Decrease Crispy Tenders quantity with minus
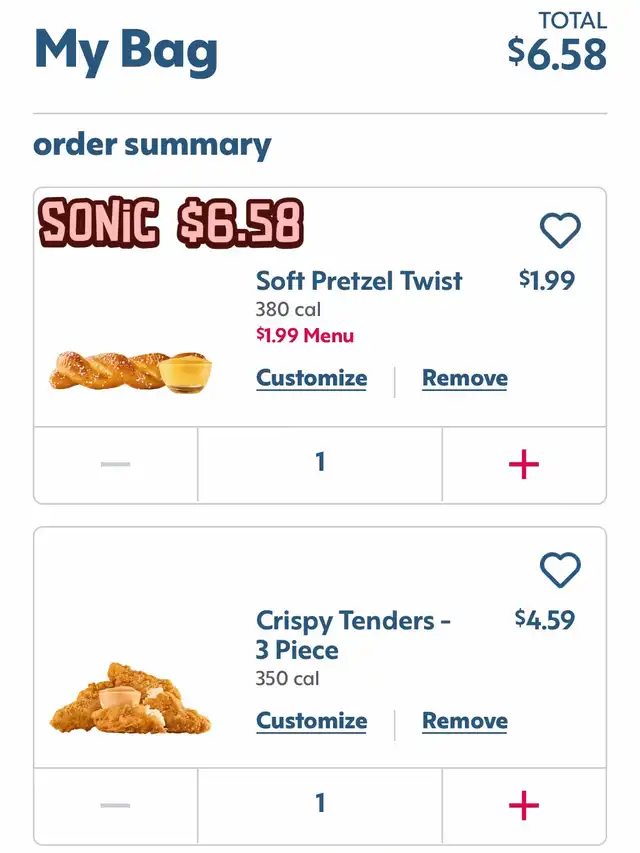The width and height of the screenshot is (640, 853). 116,805
